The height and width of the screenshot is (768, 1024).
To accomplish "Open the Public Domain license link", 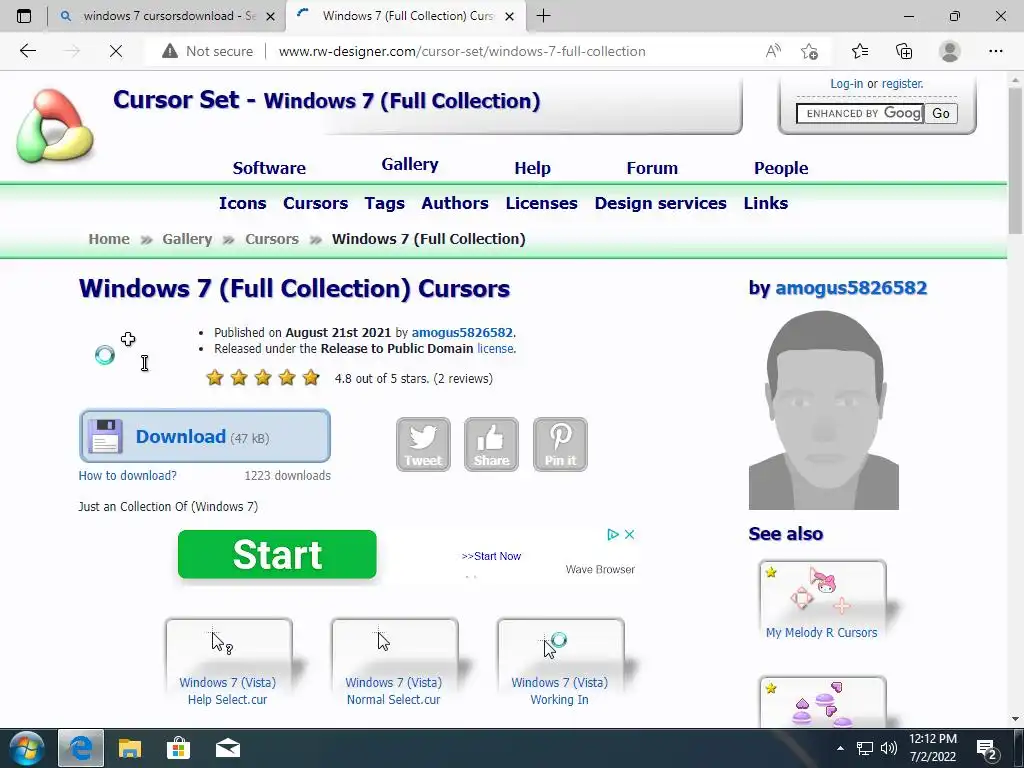I will pos(495,349).
